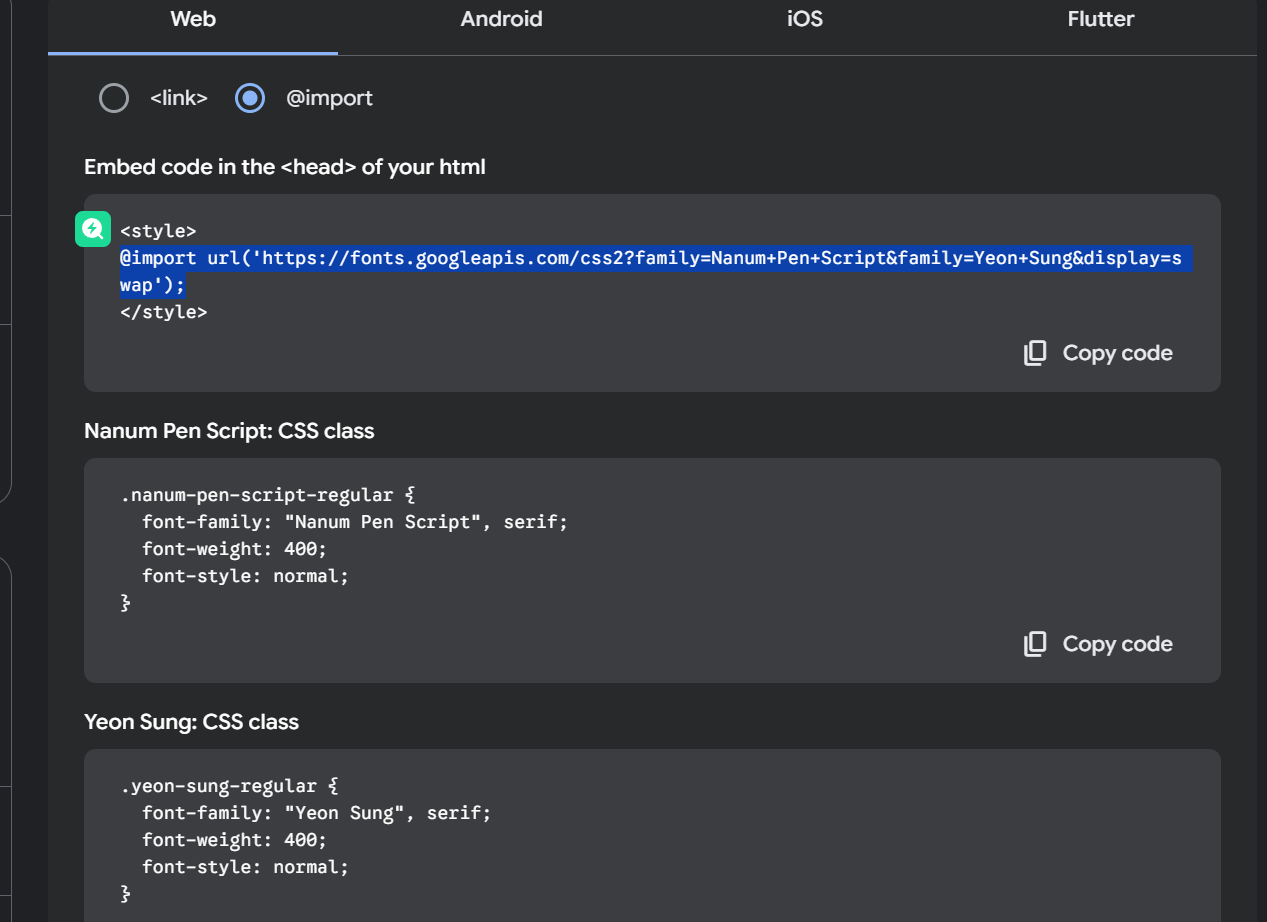Switch to the Web tab
1267x922 pixels.
[x=193, y=19]
